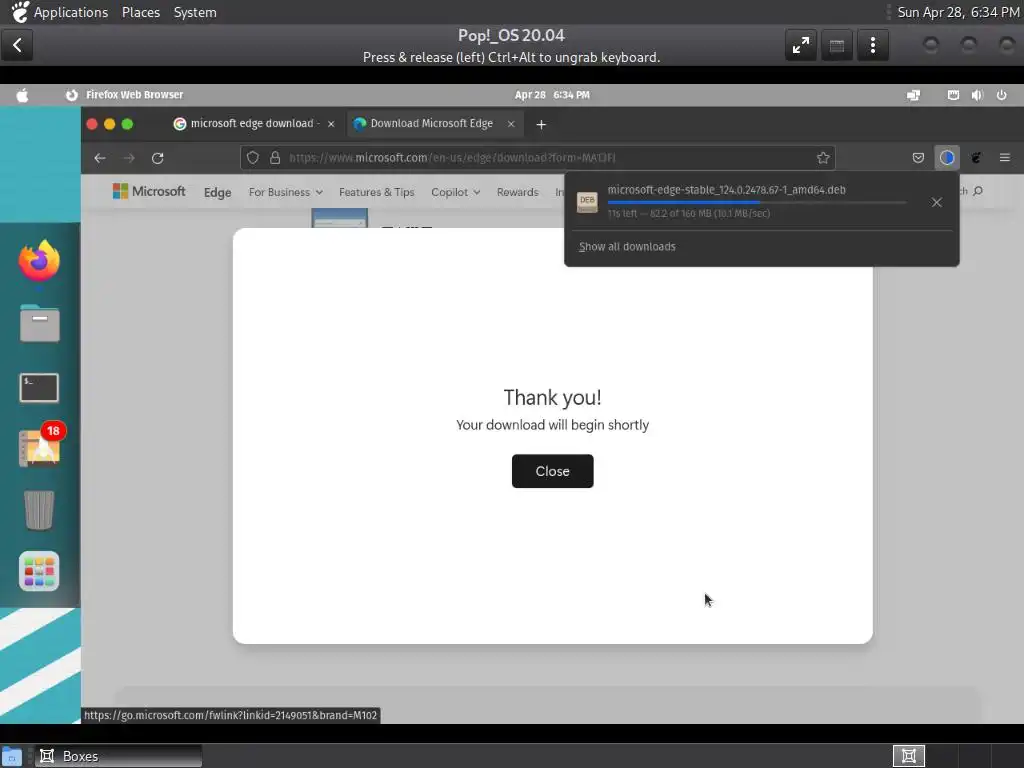
Task: Open Firefox from the guest dock
Action: pyautogui.click(x=39, y=260)
